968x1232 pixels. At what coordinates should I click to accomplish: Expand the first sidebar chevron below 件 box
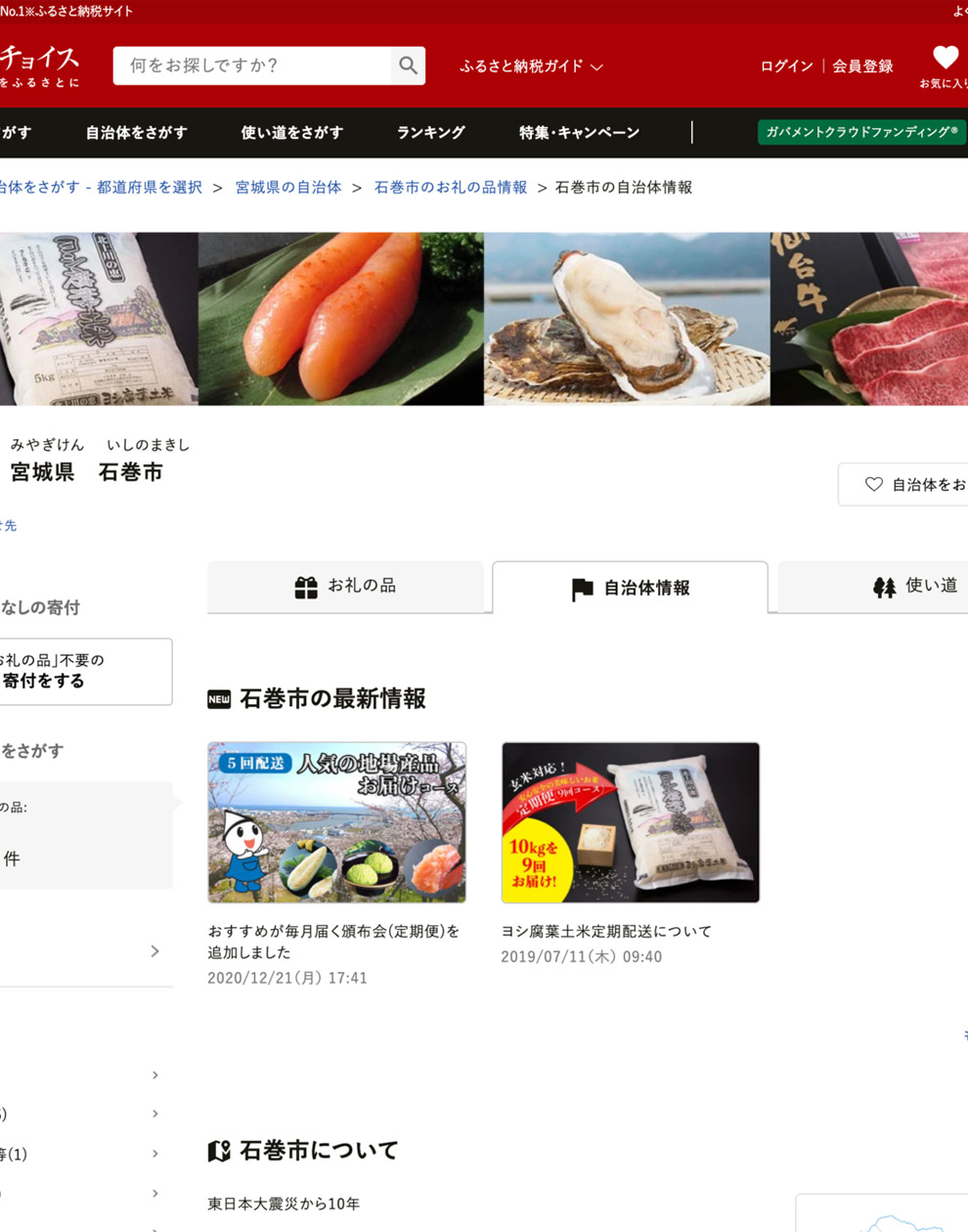point(154,951)
